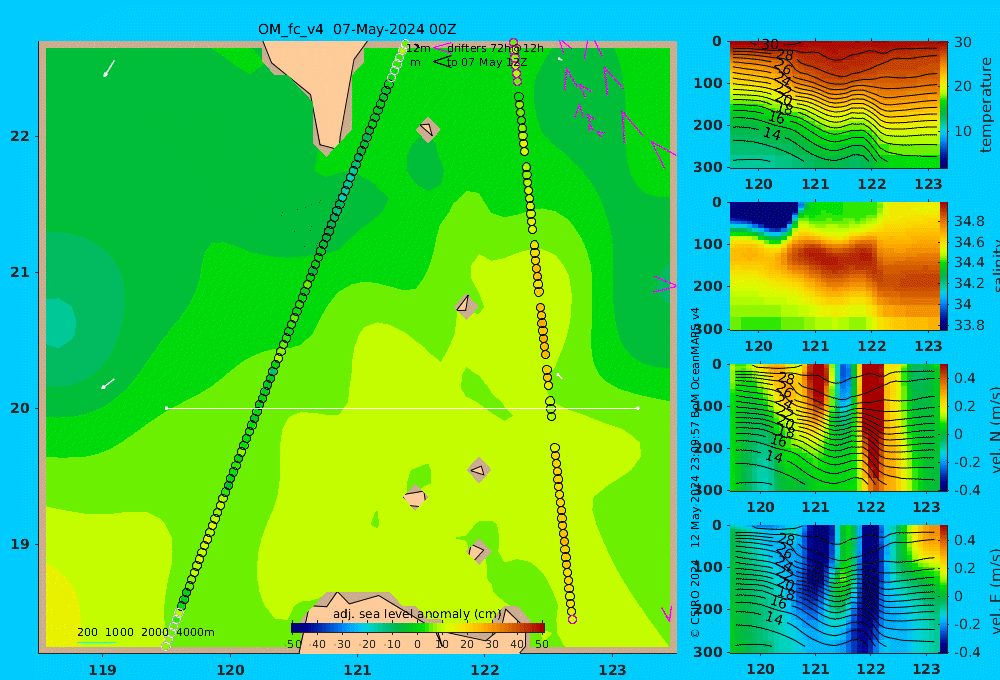
Task: Click the plot title OM_fc_v4 07-May-2024 00Z
Action: [x=357, y=29]
